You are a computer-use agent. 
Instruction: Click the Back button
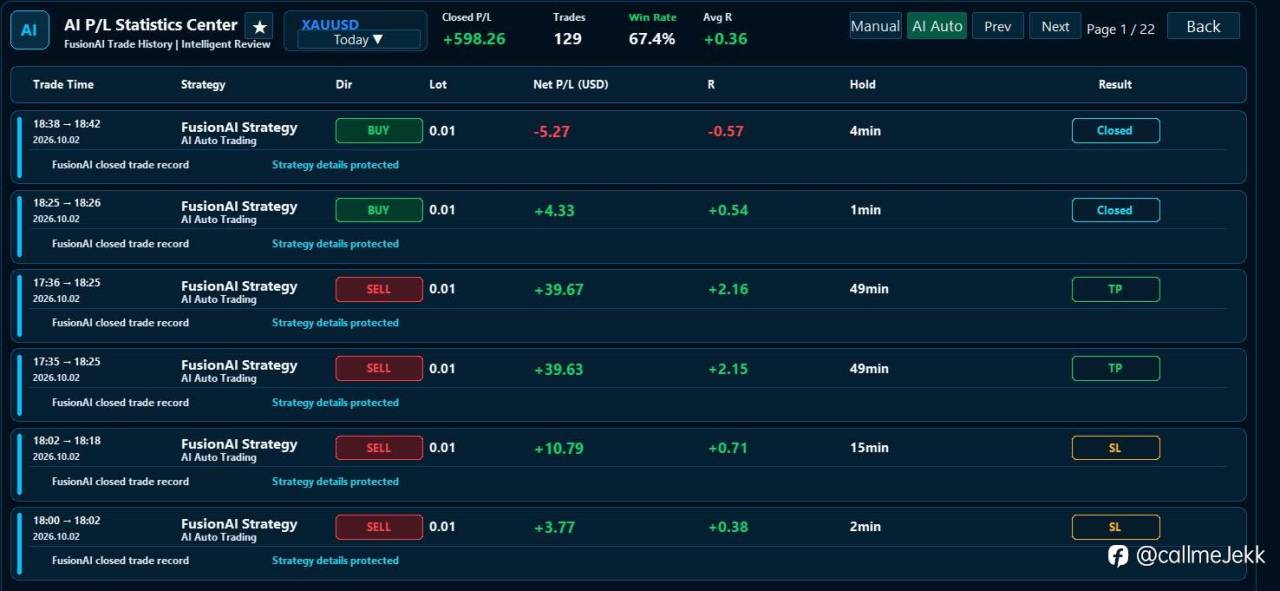[x=1203, y=26]
